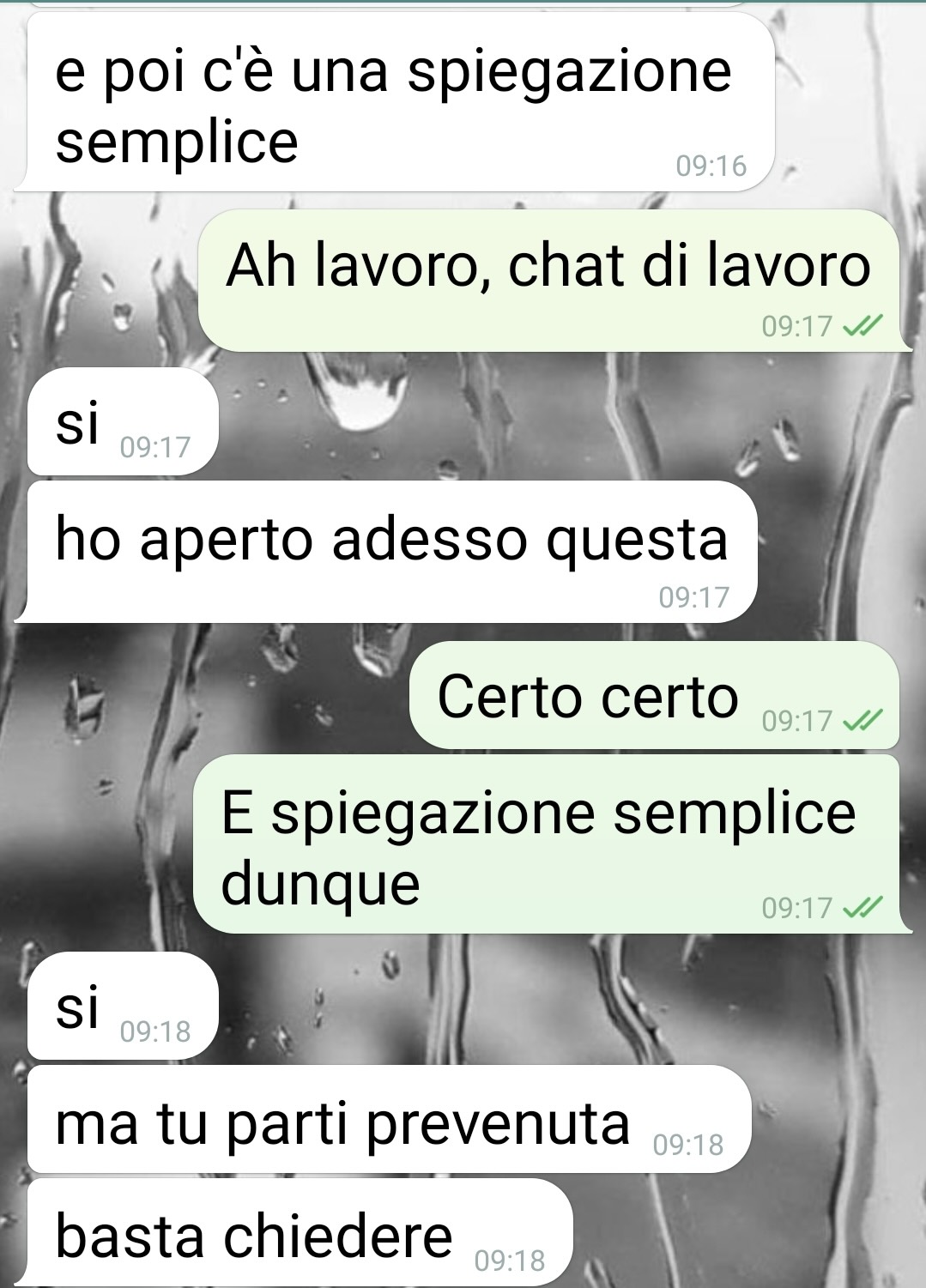The width and height of the screenshot is (926, 1288).
Task: Click the 09:18 timestamp beside 'ma tu parti prevenuta'
Action: point(688,1146)
